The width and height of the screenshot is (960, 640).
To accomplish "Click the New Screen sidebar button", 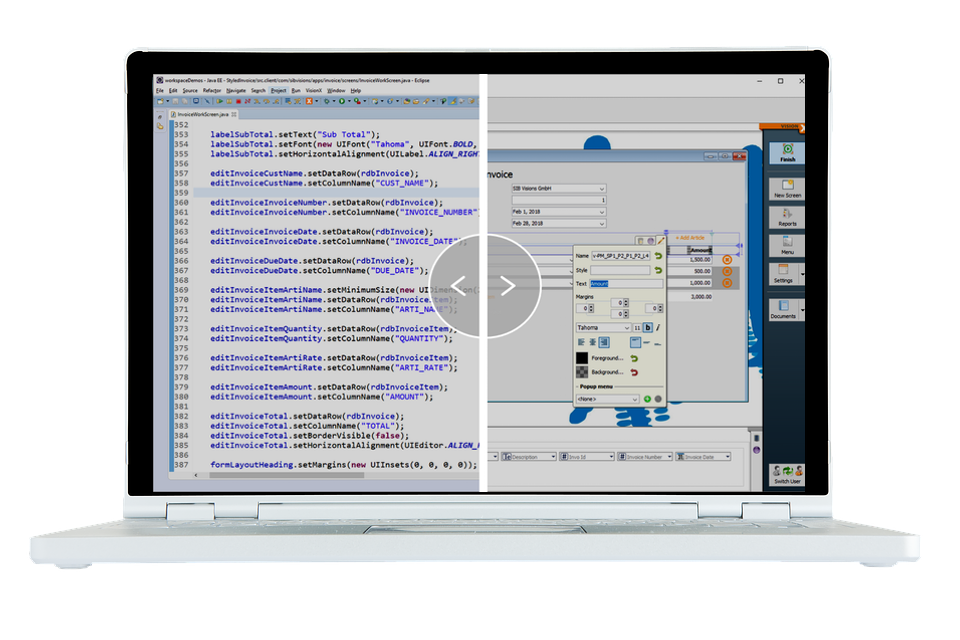I will click(787, 189).
